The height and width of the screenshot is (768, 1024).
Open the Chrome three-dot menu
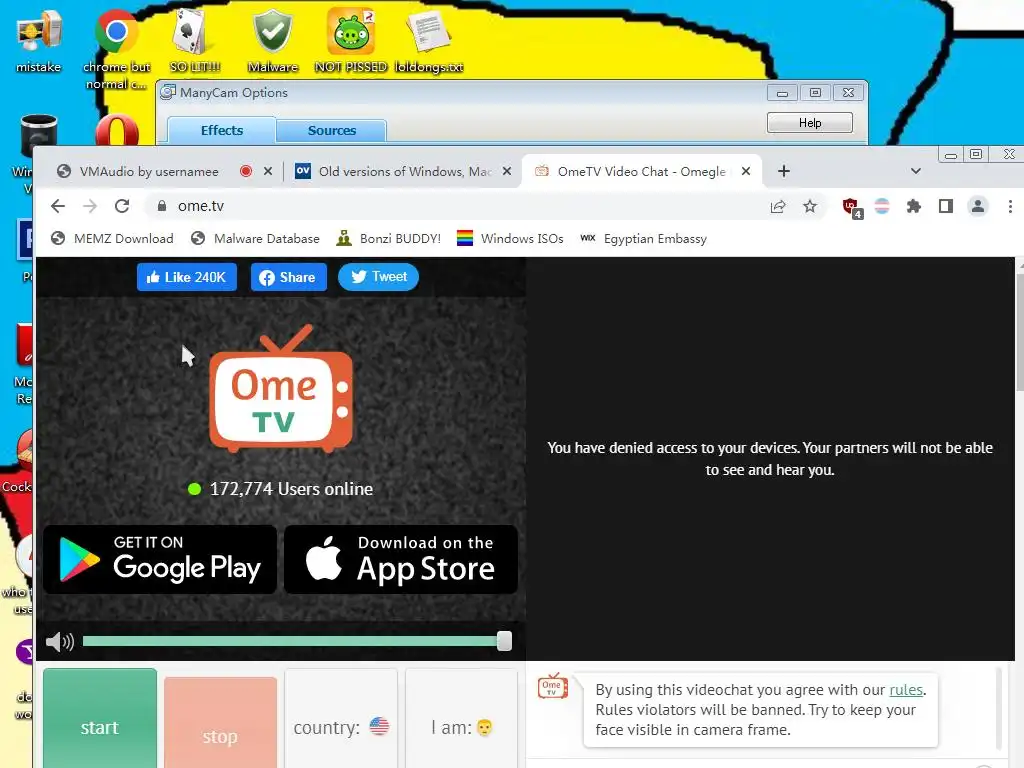pyautogui.click(x=1010, y=206)
